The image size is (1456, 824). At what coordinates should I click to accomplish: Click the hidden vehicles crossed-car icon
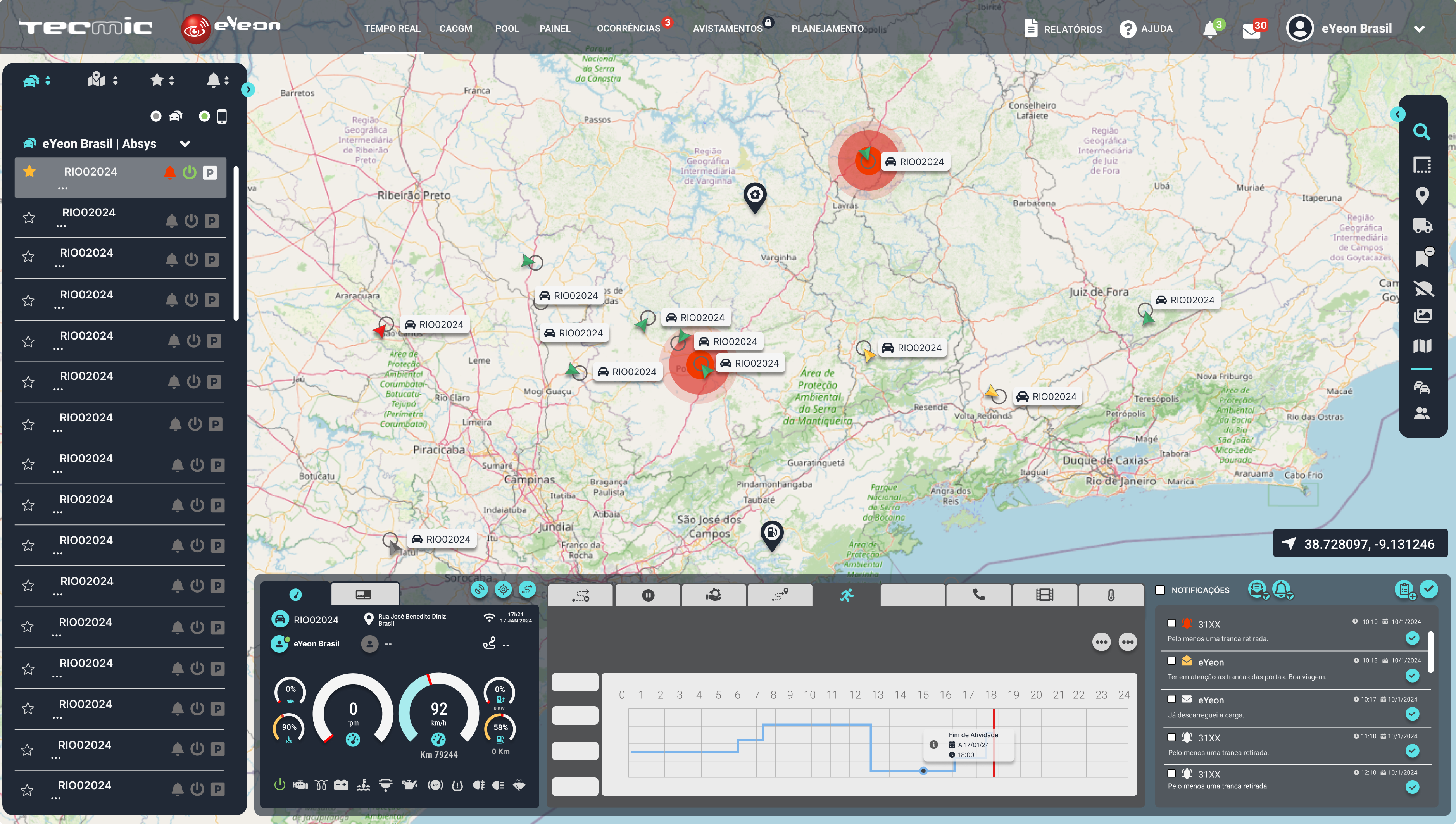(1423, 289)
